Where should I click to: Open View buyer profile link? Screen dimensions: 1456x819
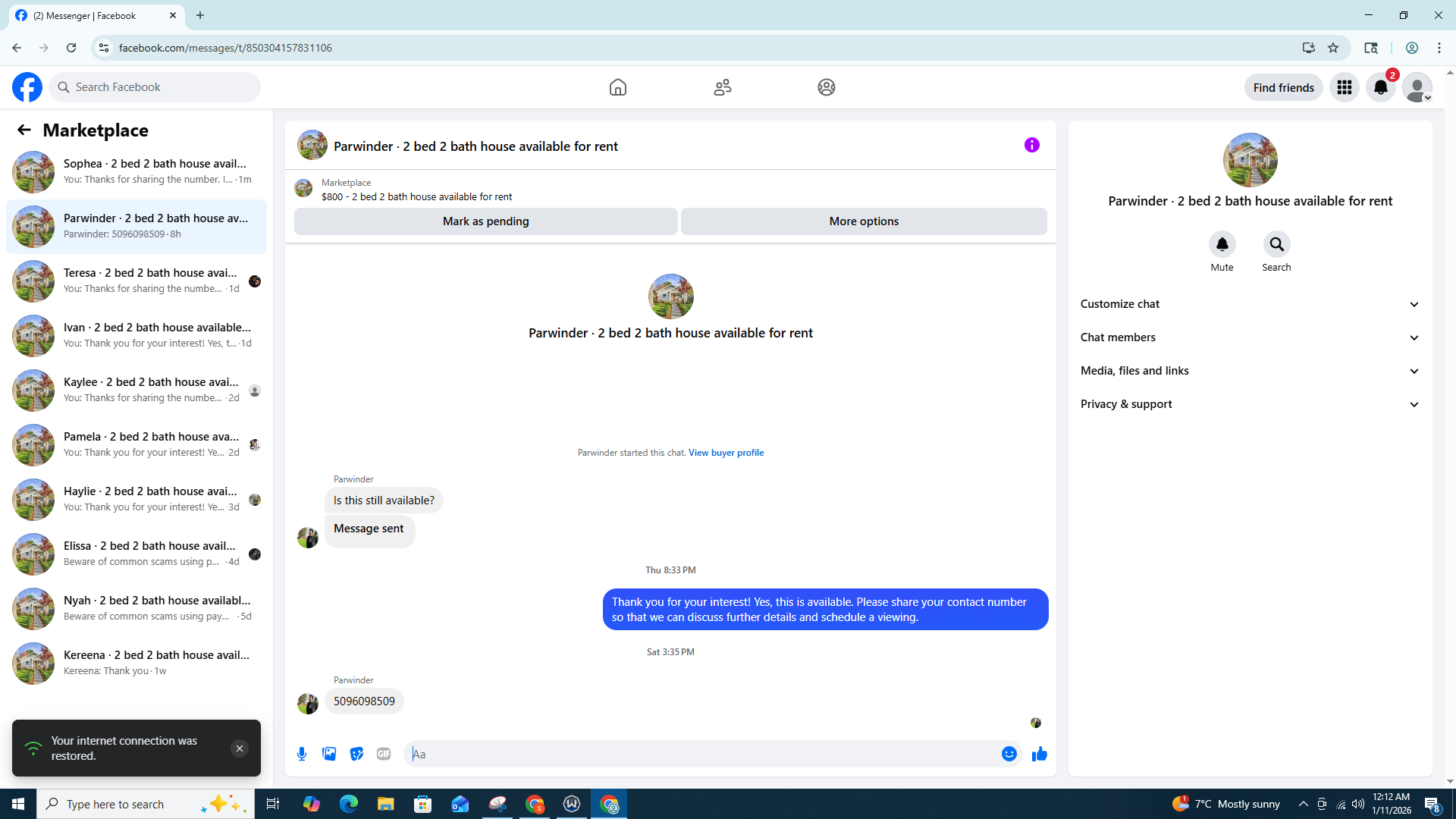(726, 453)
